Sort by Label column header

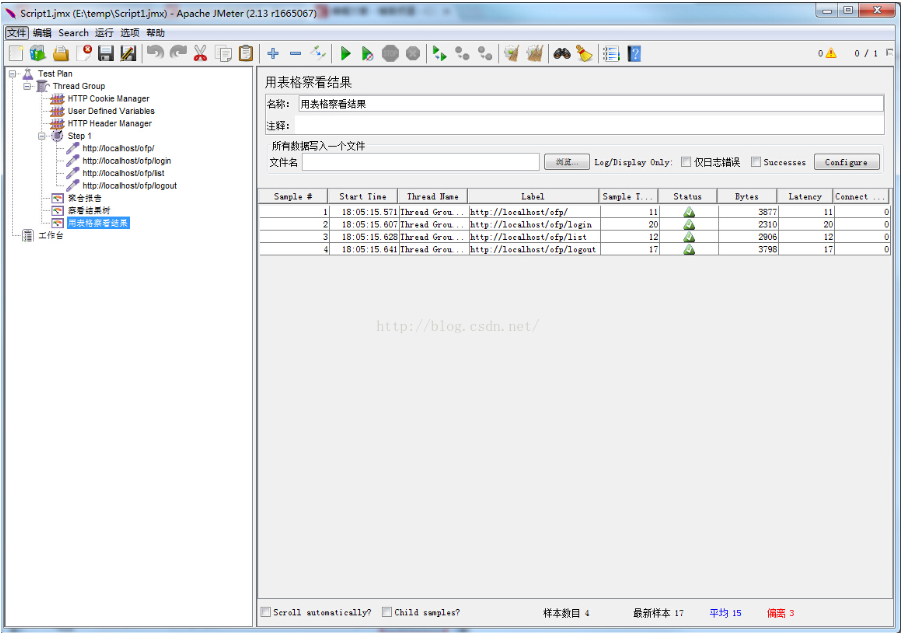click(533, 196)
